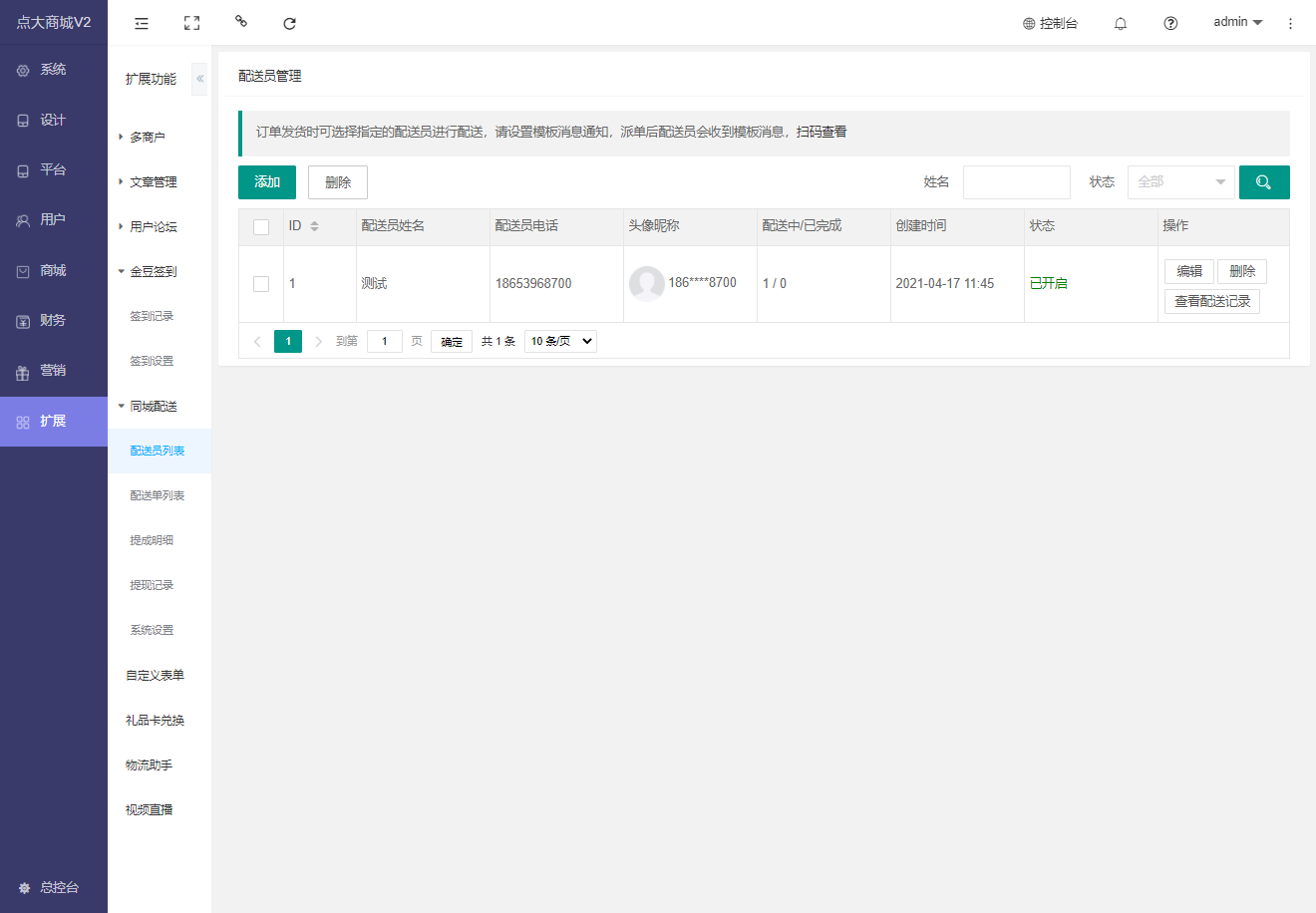Click the globe icon beside 控制台

tap(1029, 23)
